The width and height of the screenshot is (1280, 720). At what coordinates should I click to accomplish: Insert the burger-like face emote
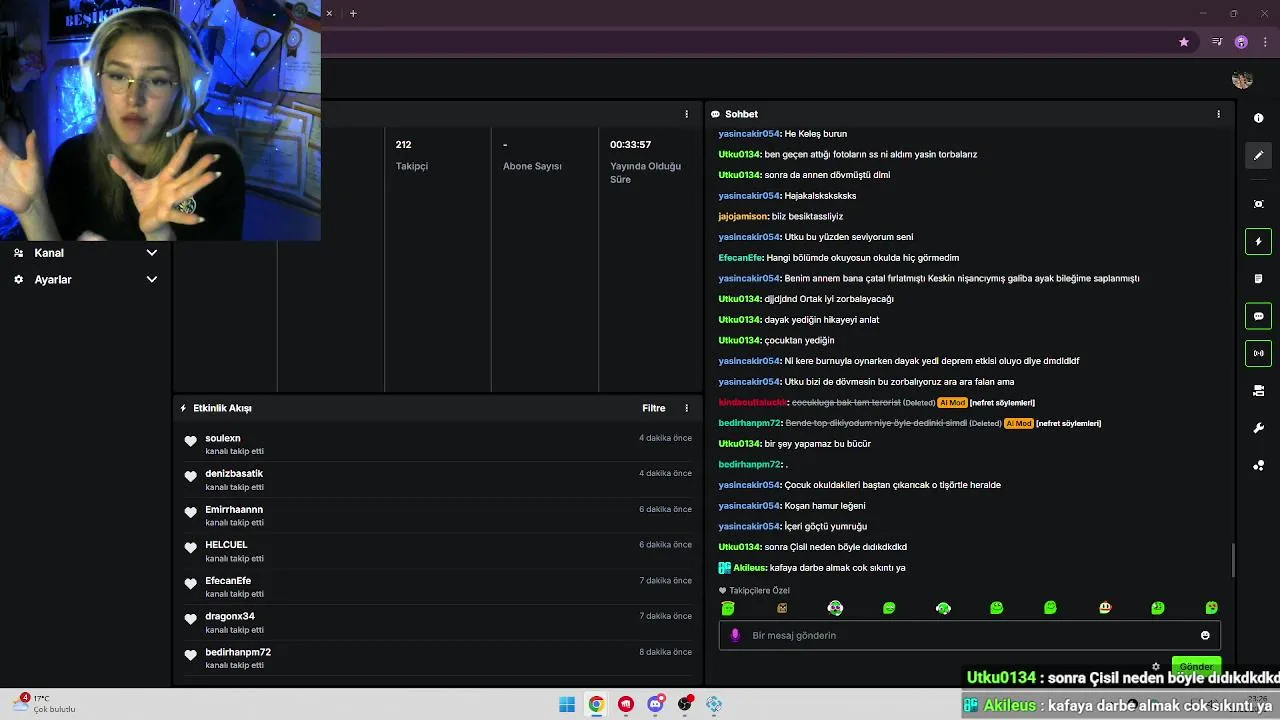pos(1104,608)
